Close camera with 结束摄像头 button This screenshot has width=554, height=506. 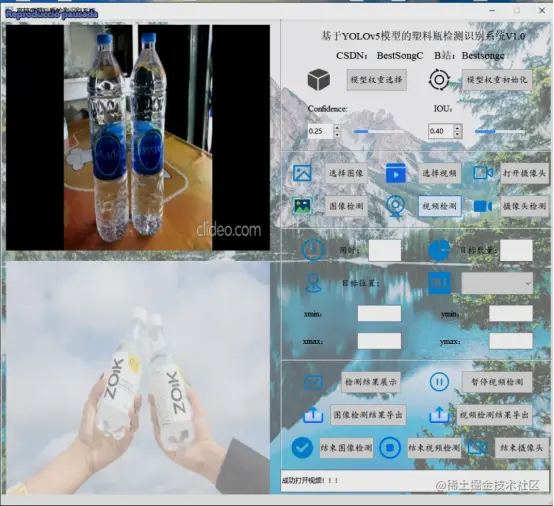click(521, 448)
